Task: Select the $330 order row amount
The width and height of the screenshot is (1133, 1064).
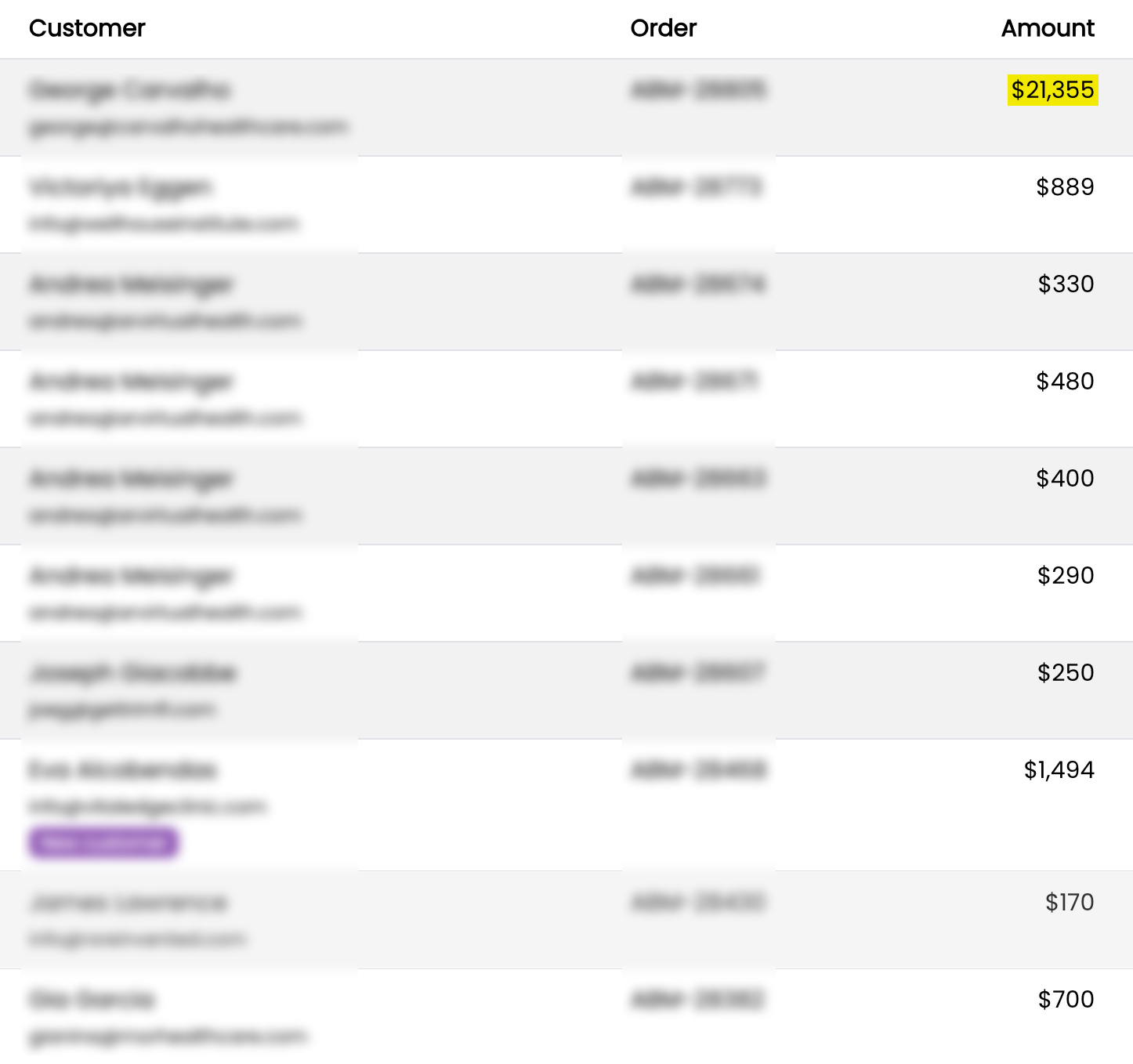Action: point(1065,284)
